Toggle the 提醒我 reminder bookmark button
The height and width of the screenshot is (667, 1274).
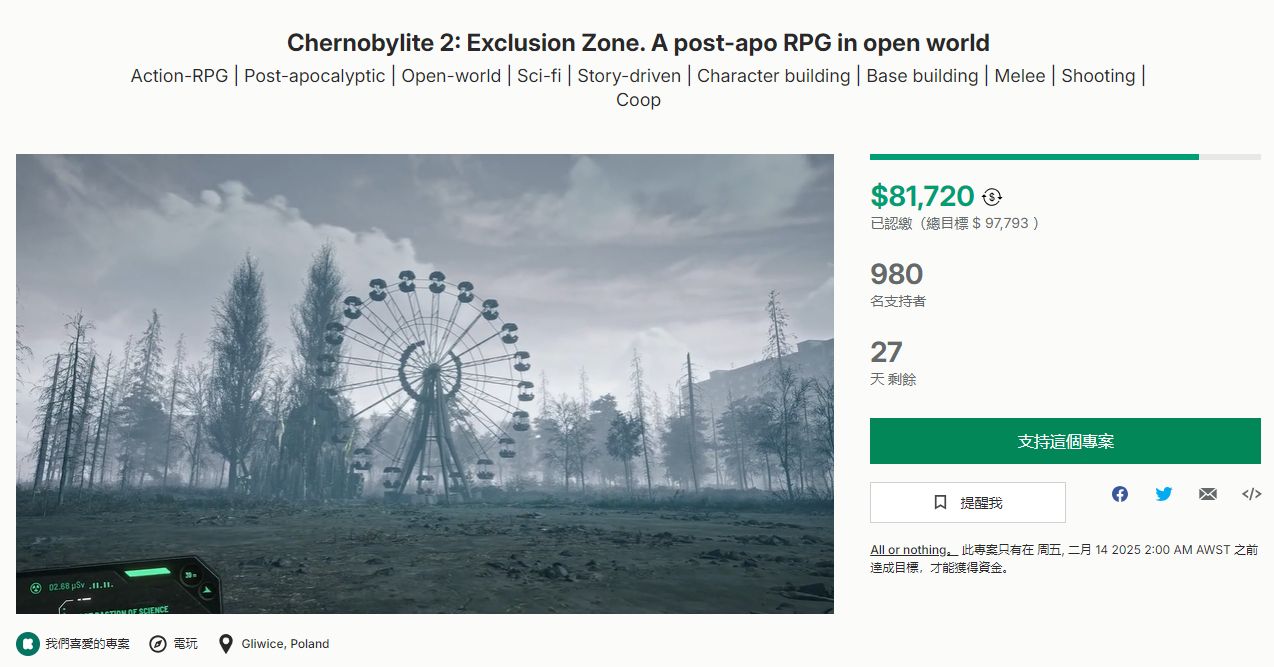pyautogui.click(x=967, y=502)
